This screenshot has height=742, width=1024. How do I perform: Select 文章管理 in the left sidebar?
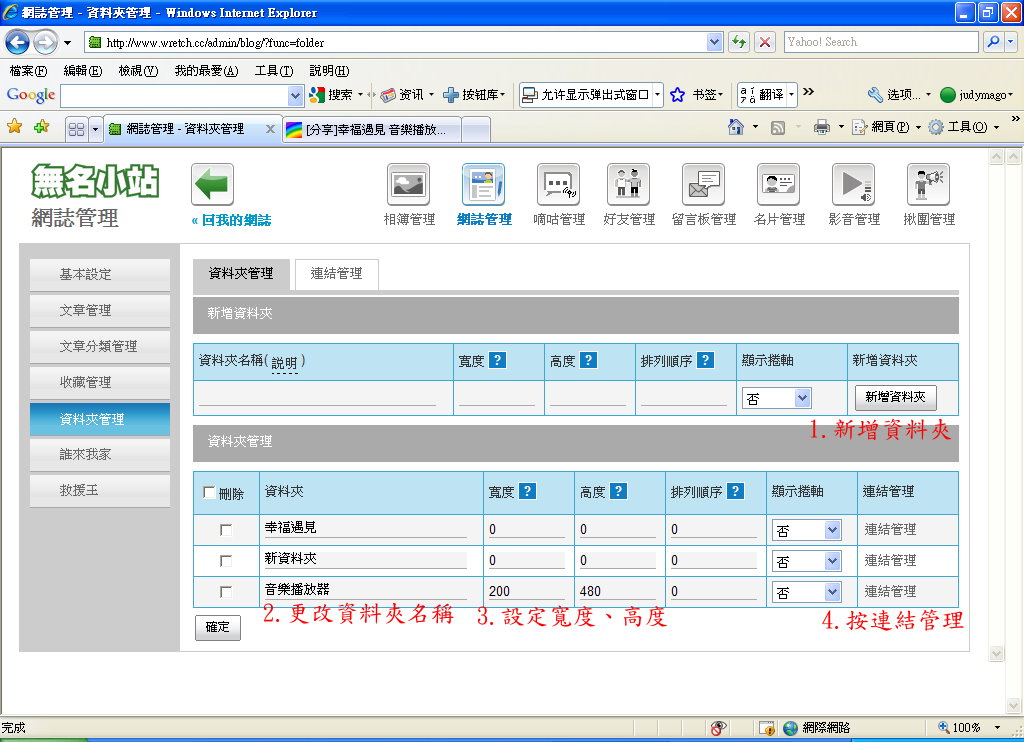click(100, 311)
